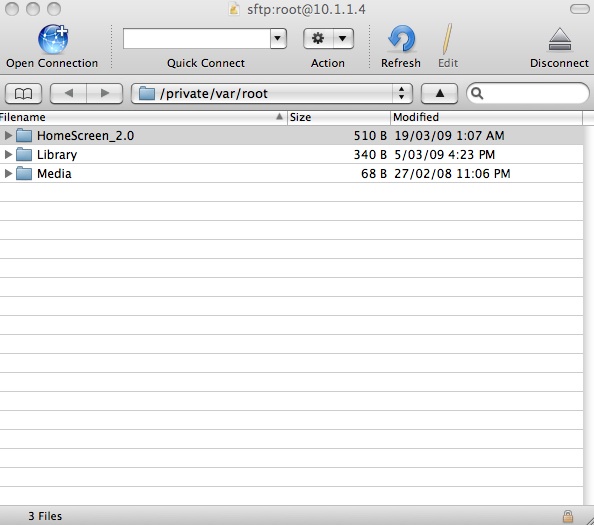
Task: Click the search field
Action: point(528,93)
